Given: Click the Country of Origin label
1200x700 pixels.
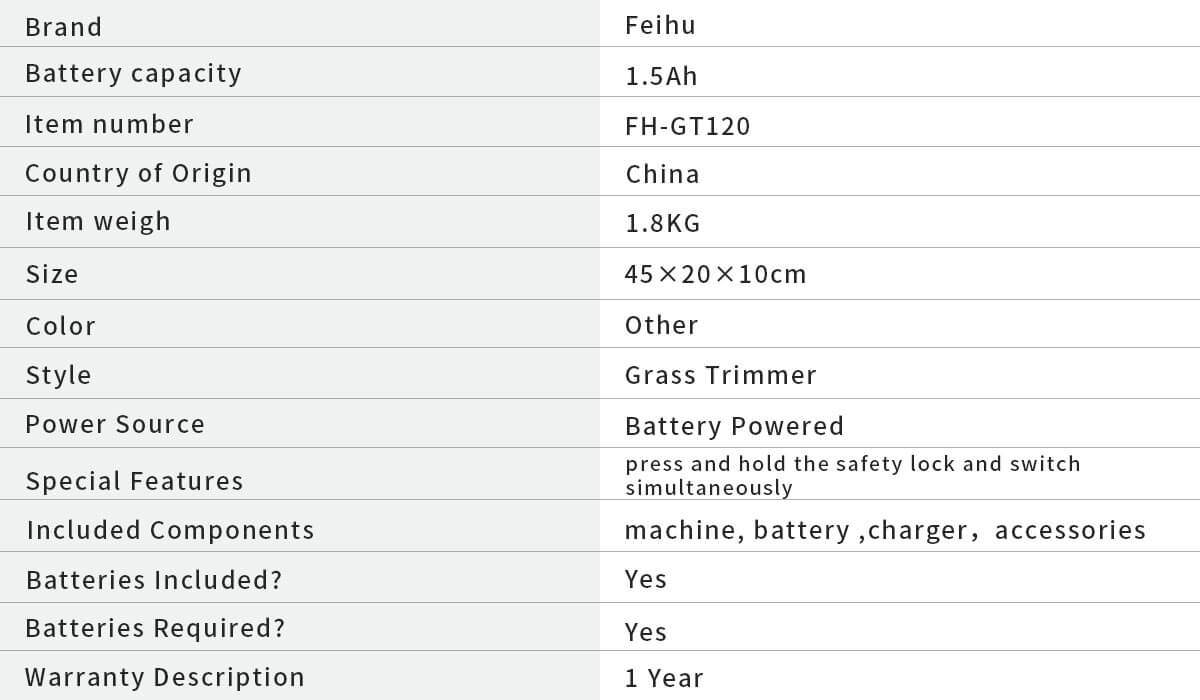Looking at the screenshot, I should pos(138,173).
